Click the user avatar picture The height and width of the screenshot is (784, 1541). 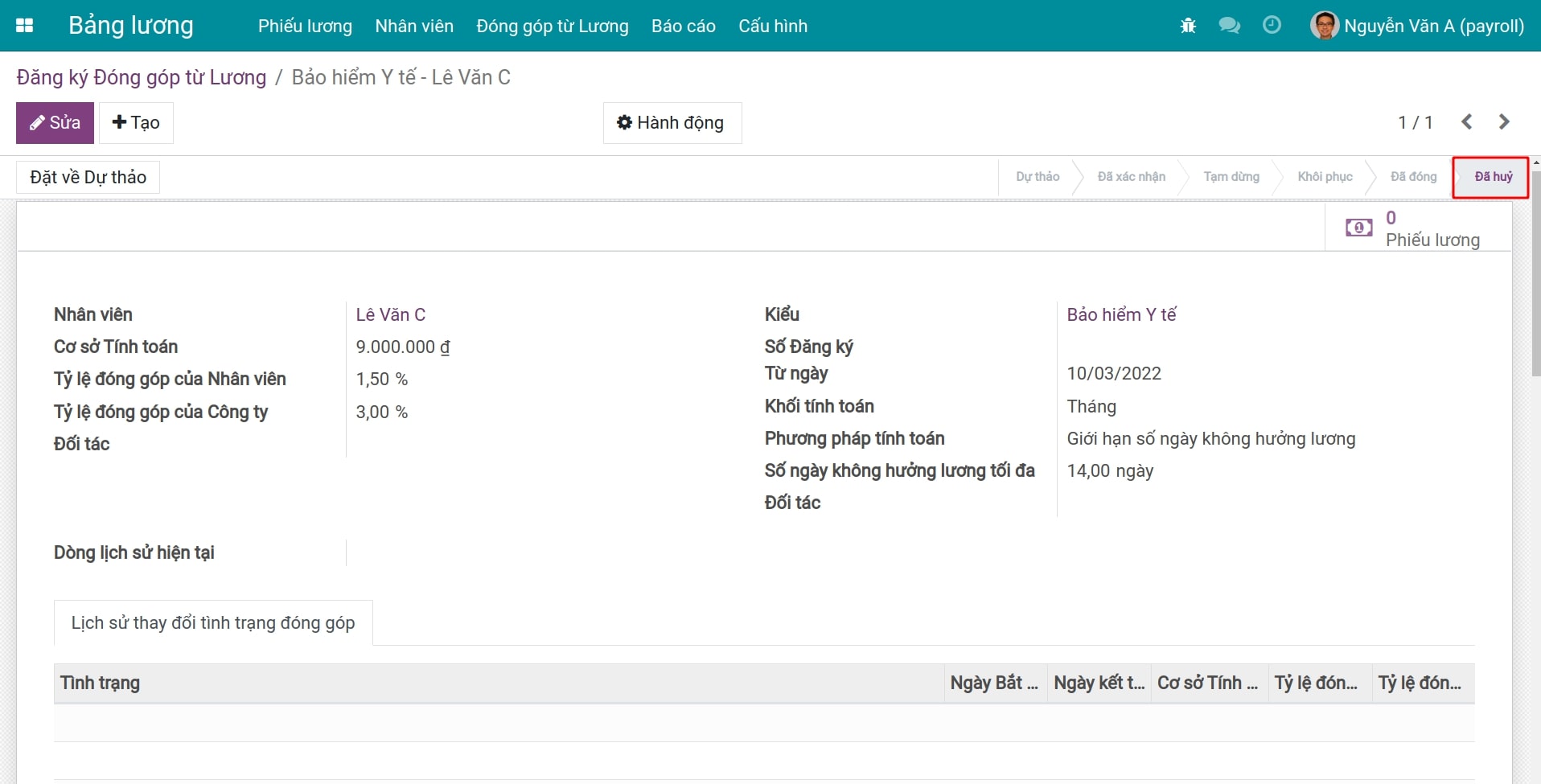pyautogui.click(x=1324, y=26)
